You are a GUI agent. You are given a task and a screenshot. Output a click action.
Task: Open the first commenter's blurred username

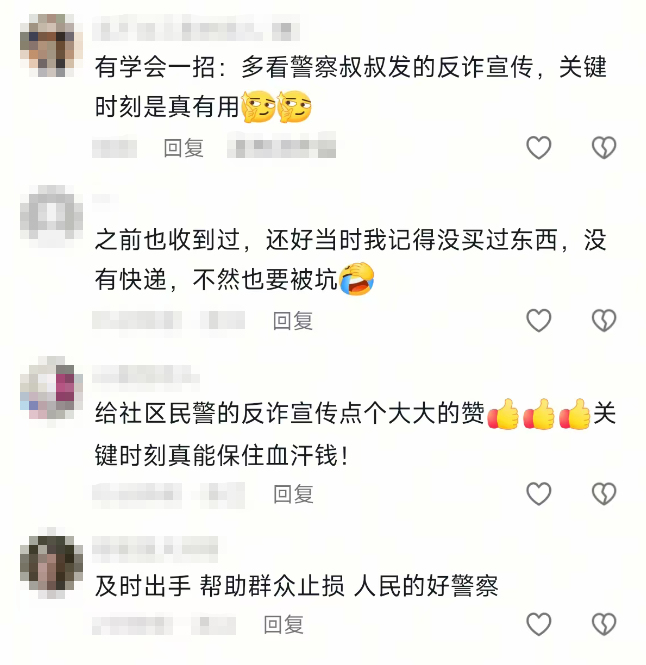coord(196,28)
